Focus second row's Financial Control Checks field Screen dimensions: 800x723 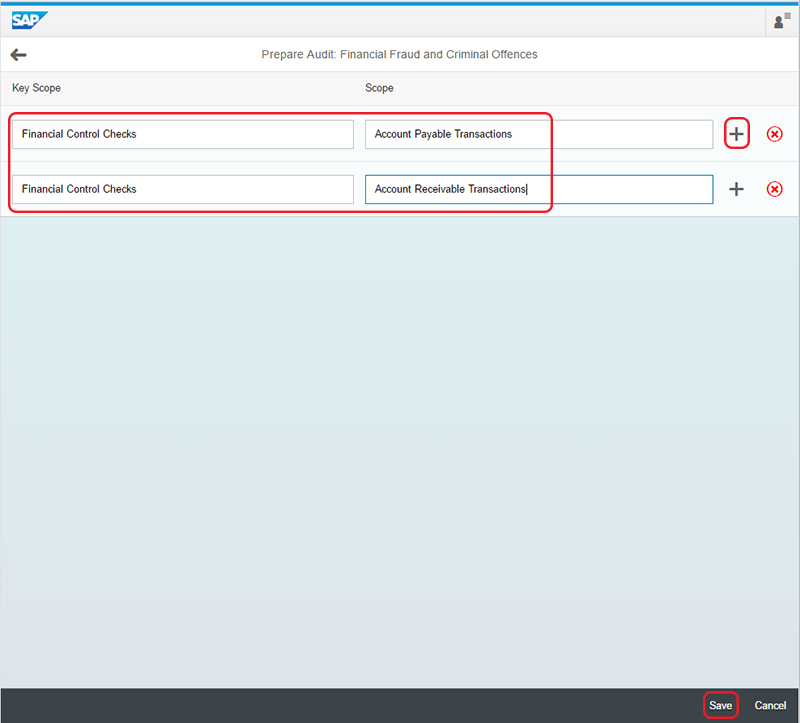point(182,189)
